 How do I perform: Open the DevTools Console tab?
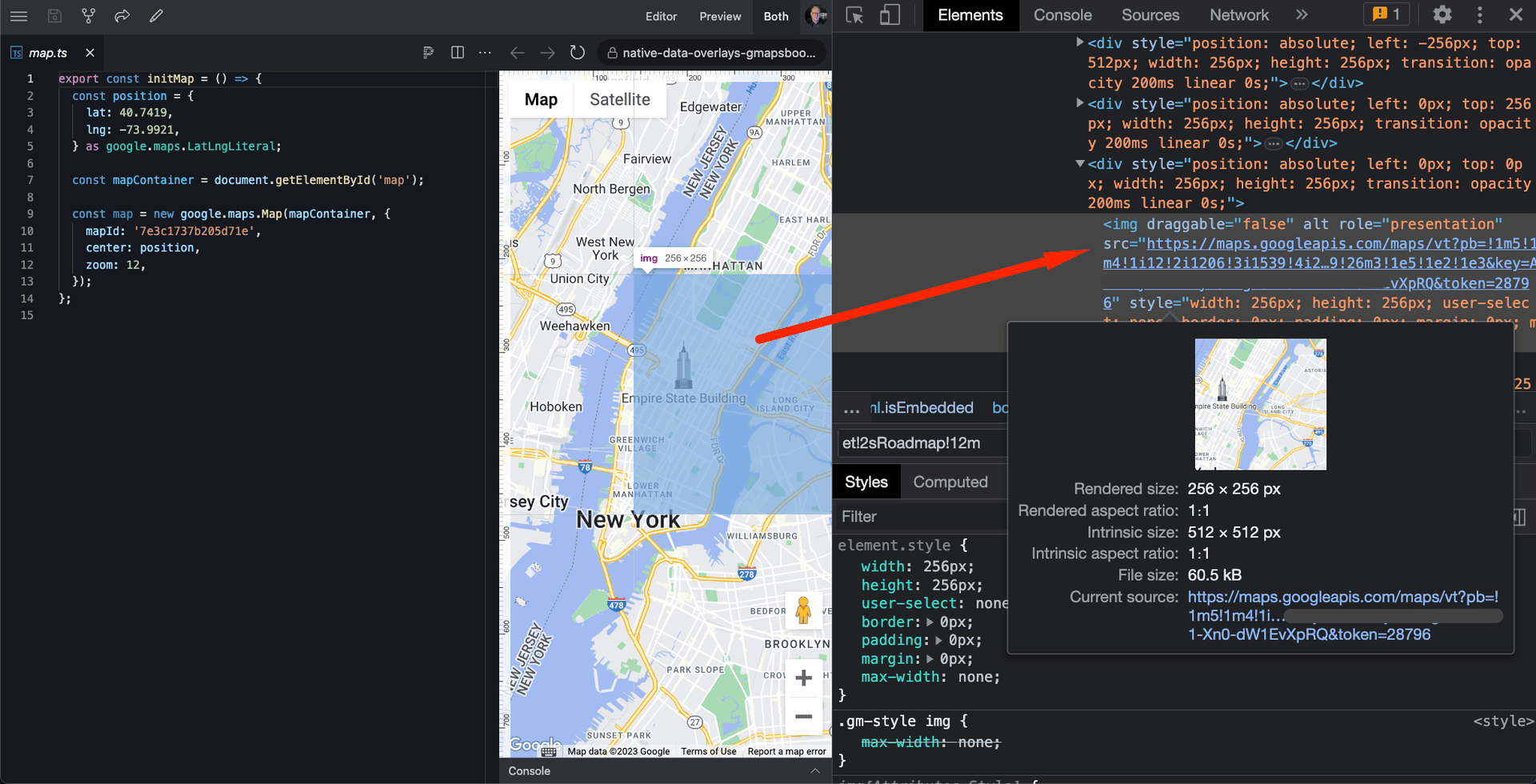tap(1062, 15)
